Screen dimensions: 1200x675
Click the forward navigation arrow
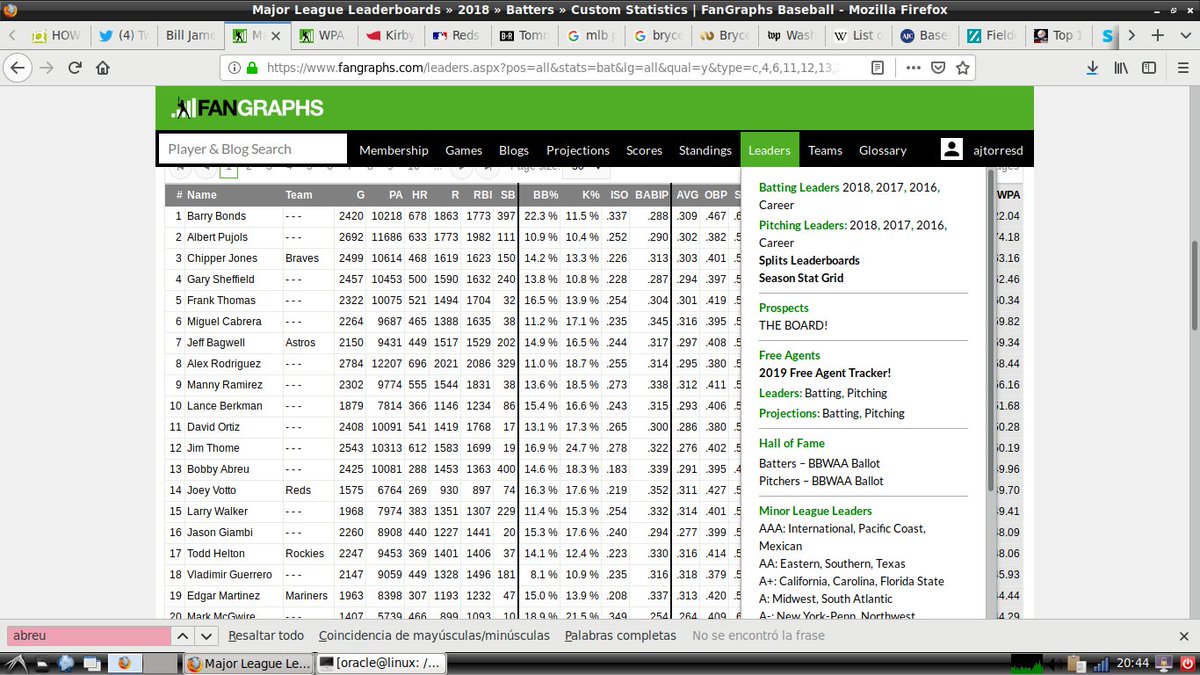46,68
